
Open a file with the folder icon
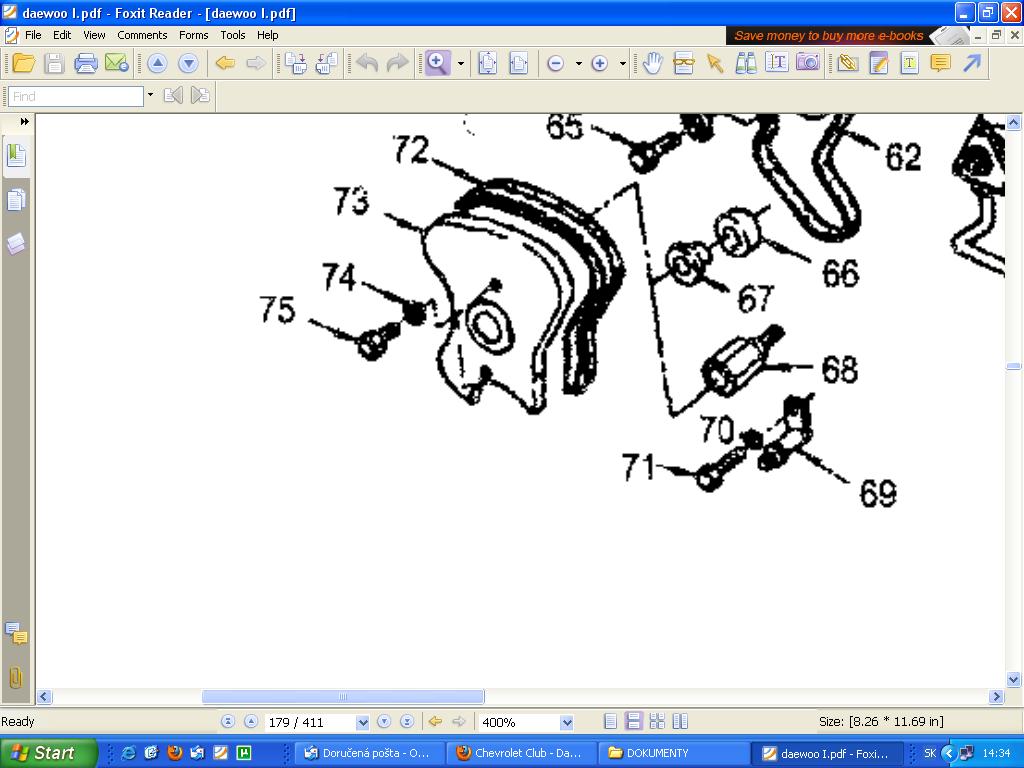pyautogui.click(x=24, y=63)
